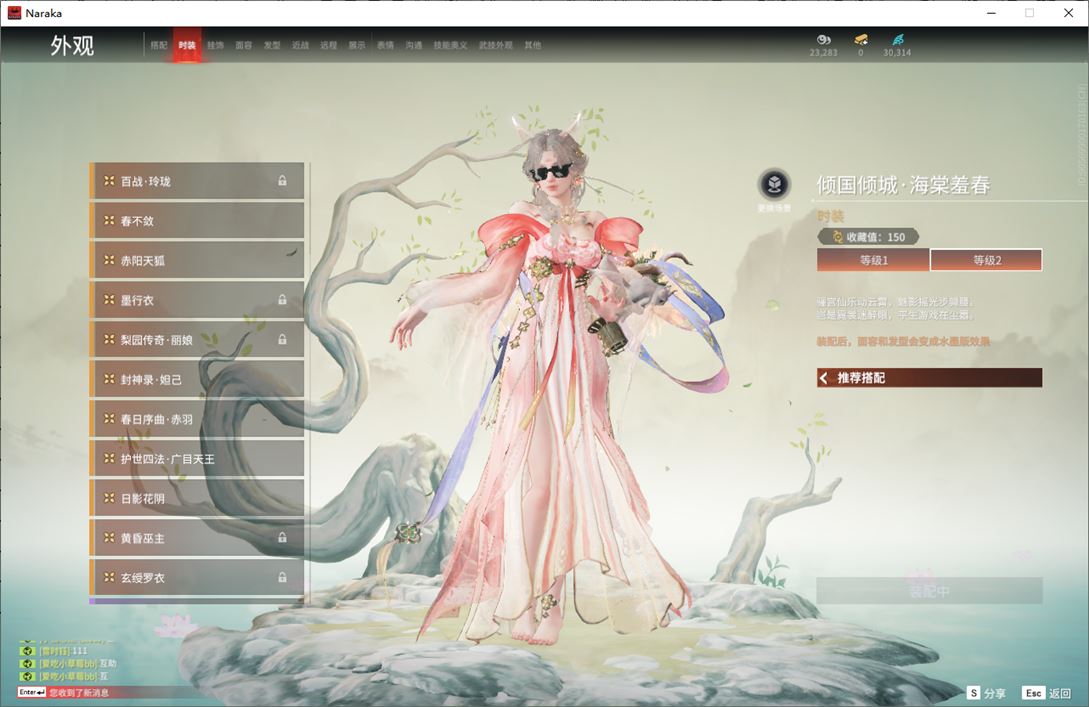The height and width of the screenshot is (707, 1089).
Task: Click the Enter key chat prompt icon
Action: [x=32, y=692]
